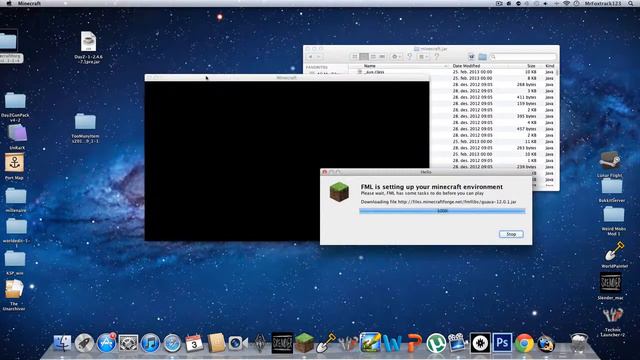This screenshot has height=360, width=640.
Task: Click the Wi-Fi status icon
Action: click(x=567, y=3)
